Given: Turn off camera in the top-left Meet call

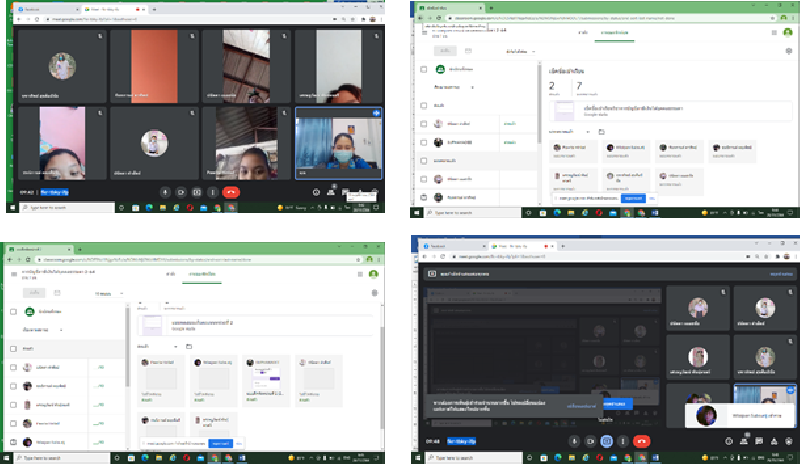Looking at the screenshot, I should click(181, 191).
